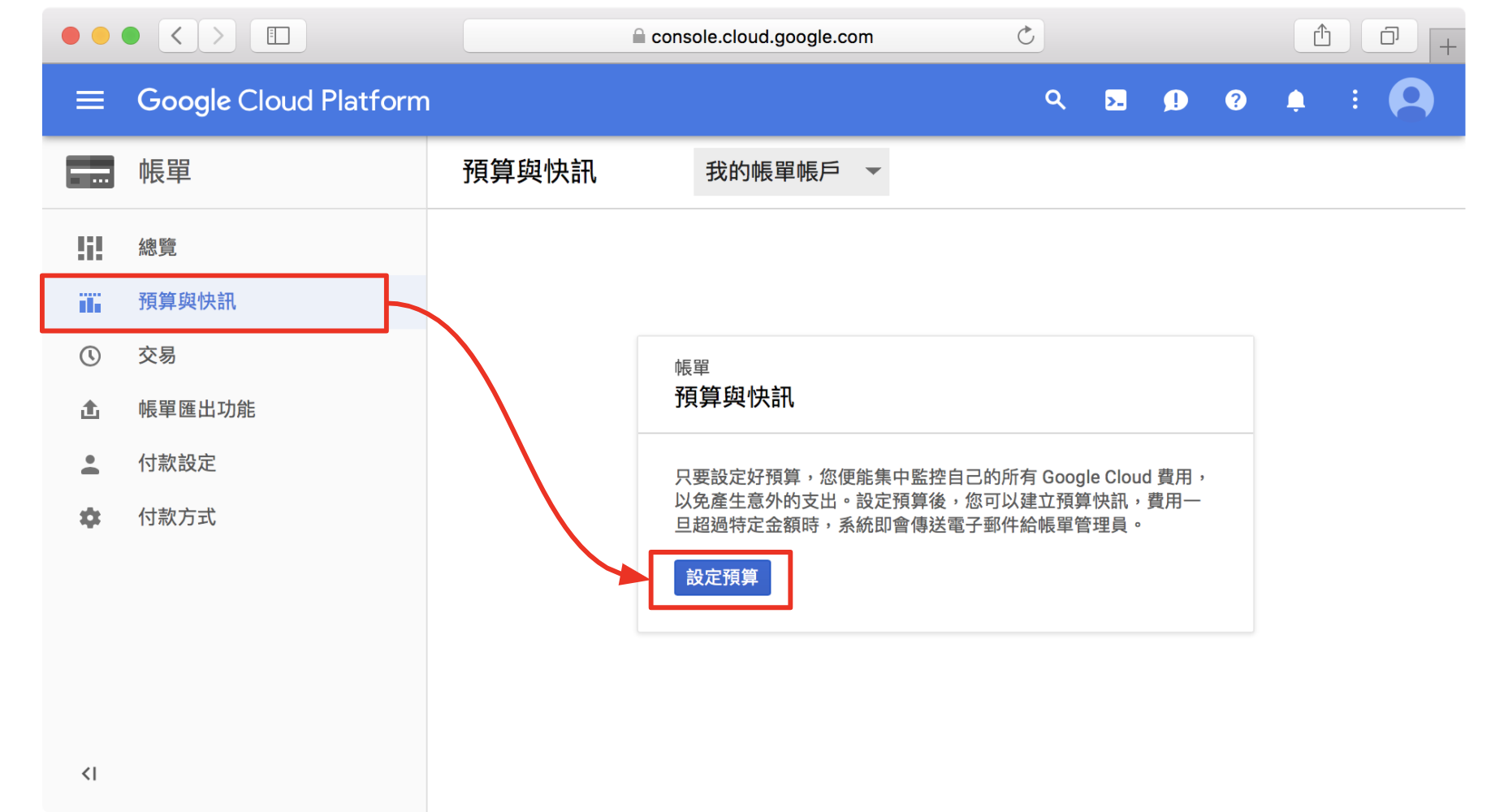This screenshot has height=812, width=1504.
Task: Click the 預算與快訊 card heading
Action: pos(734,397)
